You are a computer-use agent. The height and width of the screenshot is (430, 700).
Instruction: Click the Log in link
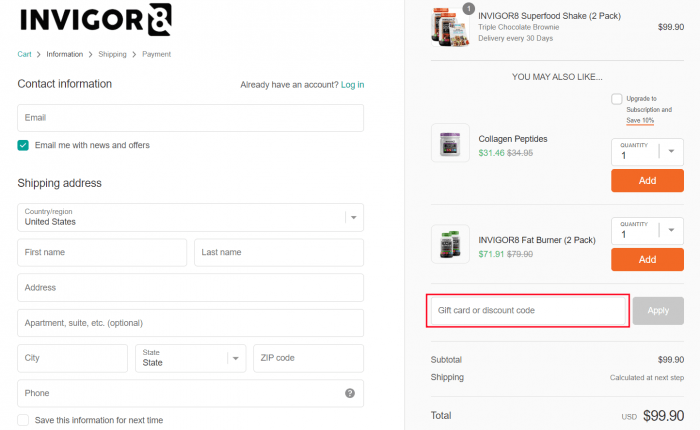coord(352,84)
